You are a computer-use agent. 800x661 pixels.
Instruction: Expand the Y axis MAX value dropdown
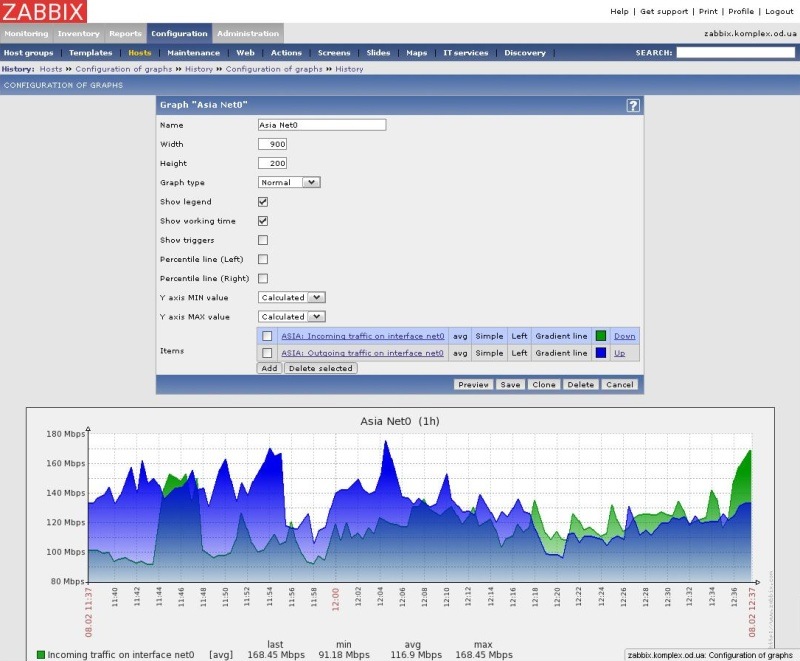click(292, 316)
